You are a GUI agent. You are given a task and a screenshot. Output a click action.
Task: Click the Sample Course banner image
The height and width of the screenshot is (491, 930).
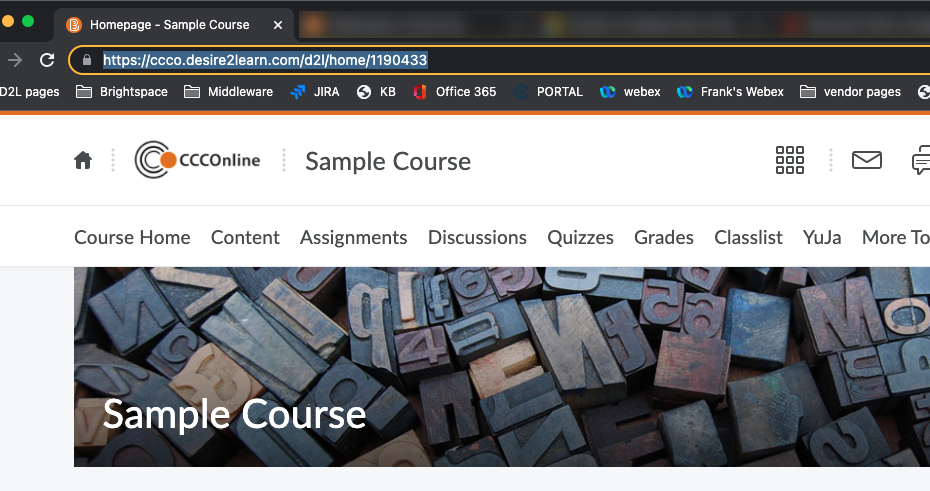pyautogui.click(x=502, y=366)
